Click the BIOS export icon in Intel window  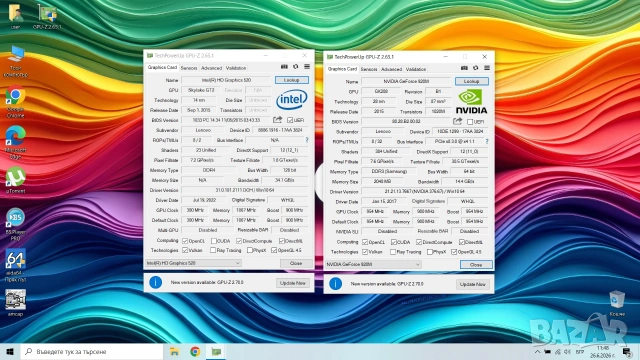pyautogui.click(x=278, y=120)
